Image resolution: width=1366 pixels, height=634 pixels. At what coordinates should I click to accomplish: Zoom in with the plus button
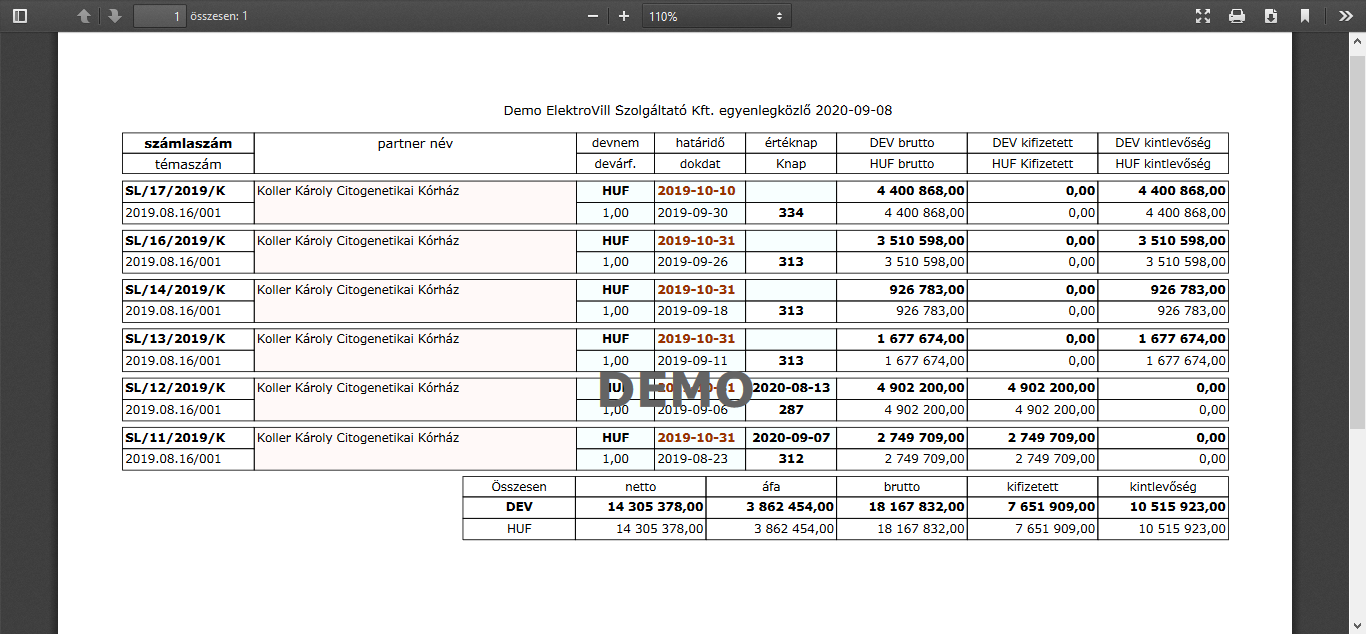624,16
